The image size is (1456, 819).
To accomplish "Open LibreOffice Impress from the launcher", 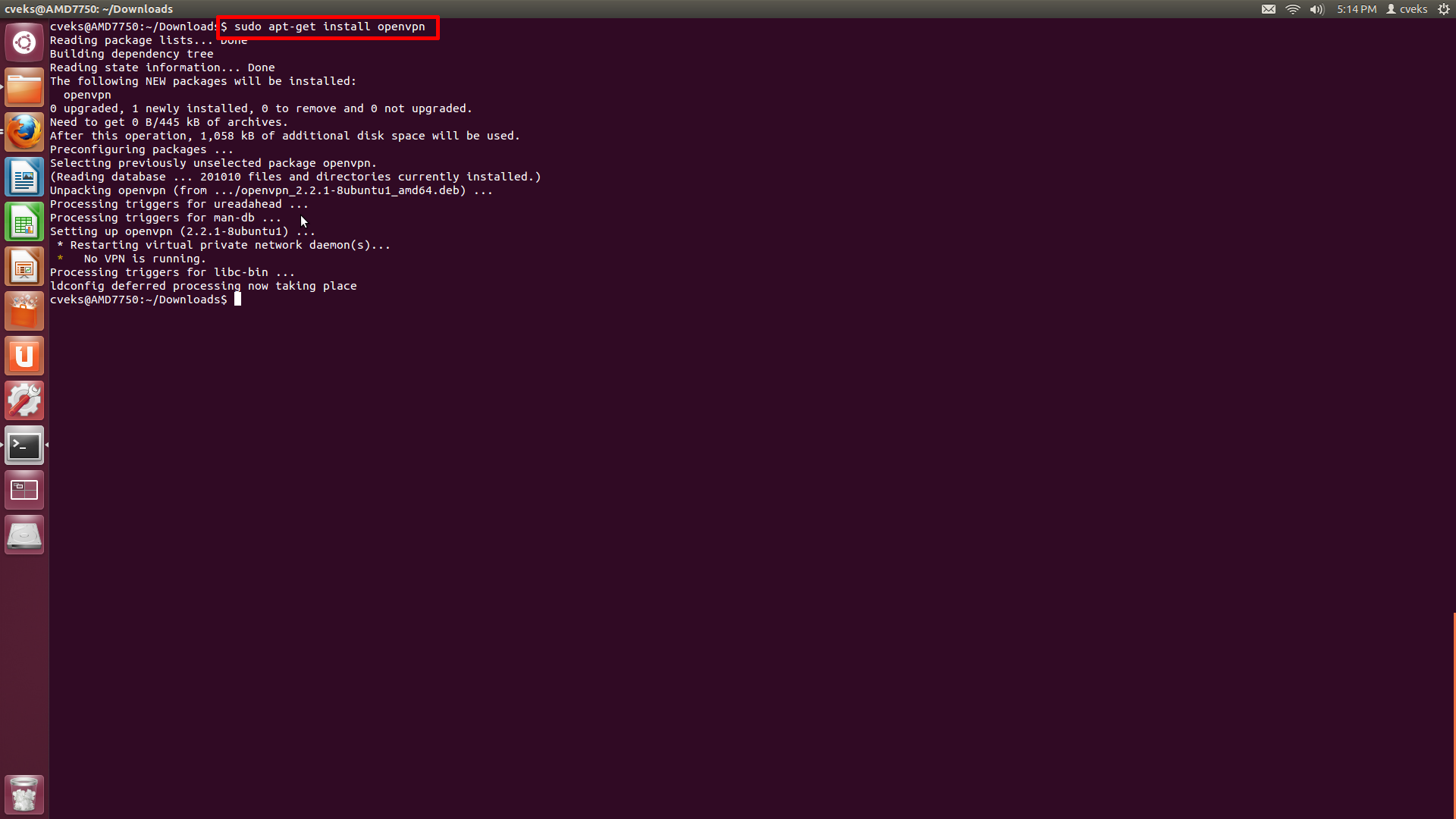I will pos(24,266).
